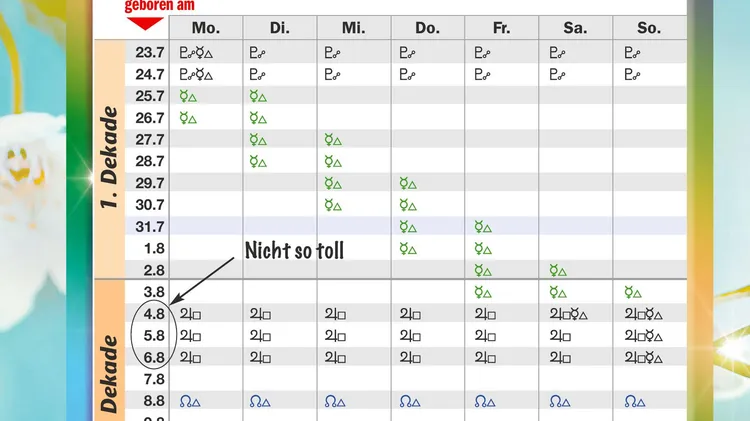Click the Mercury trine symbol in row 31.7 under Do.
Screen dimensions: 750x421
410,227
